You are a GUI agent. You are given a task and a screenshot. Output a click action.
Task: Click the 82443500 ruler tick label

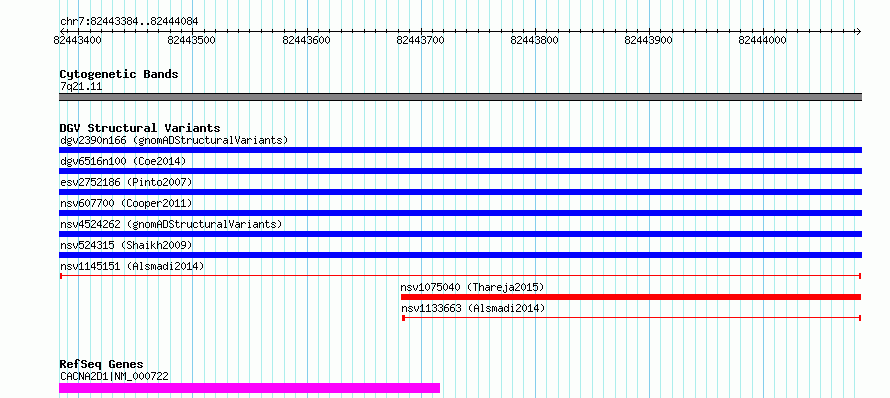click(x=192, y=40)
